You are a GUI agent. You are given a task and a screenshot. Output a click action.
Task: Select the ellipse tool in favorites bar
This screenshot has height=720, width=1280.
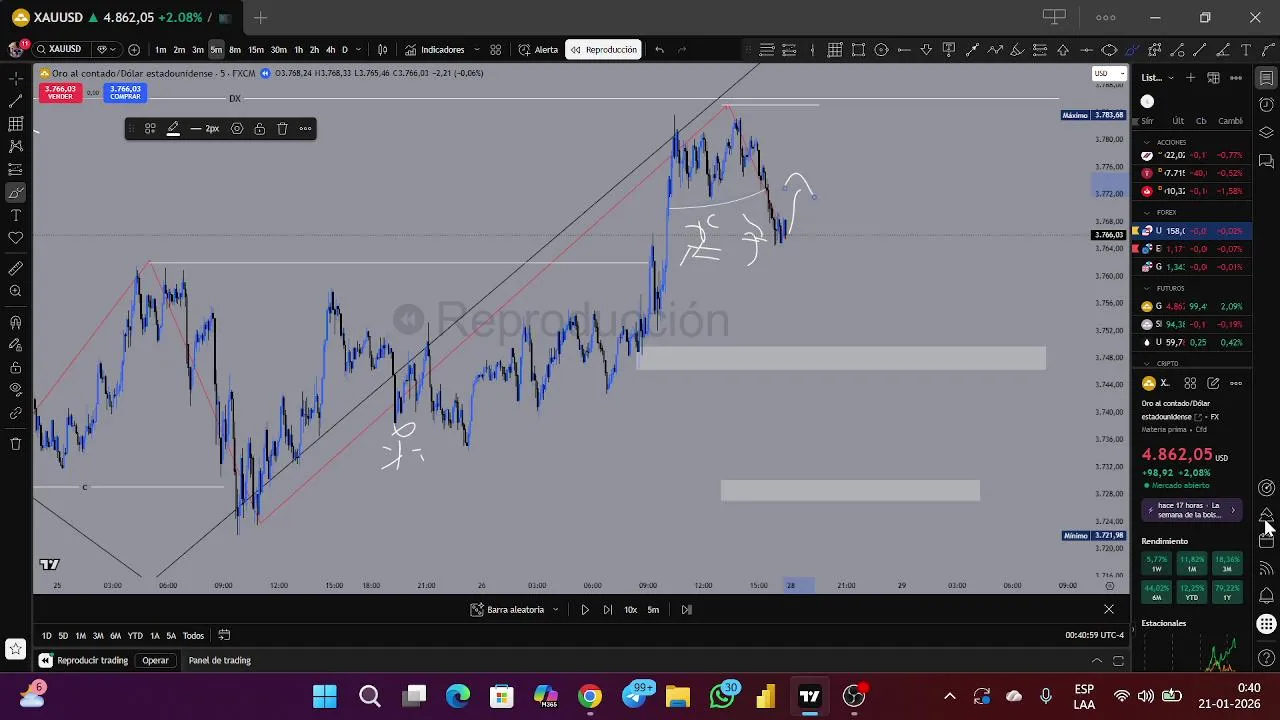pos(1109,50)
